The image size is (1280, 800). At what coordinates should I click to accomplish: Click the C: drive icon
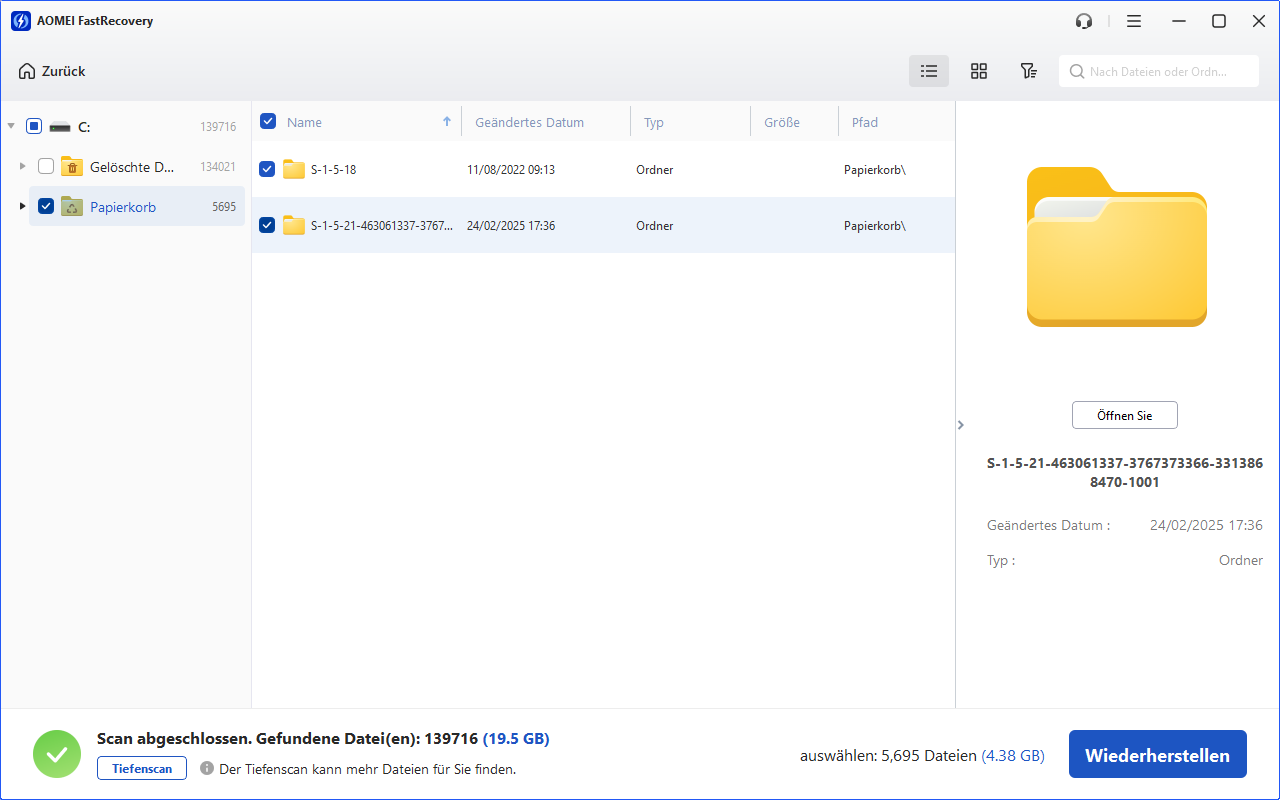(x=61, y=127)
